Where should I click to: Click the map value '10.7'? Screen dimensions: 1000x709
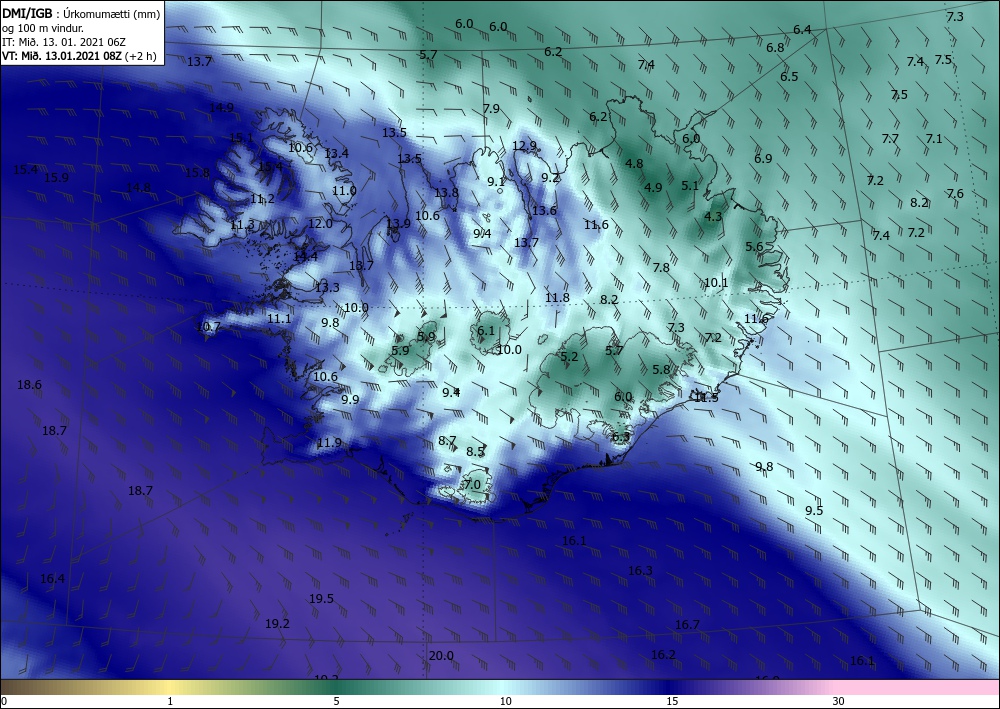[209, 326]
